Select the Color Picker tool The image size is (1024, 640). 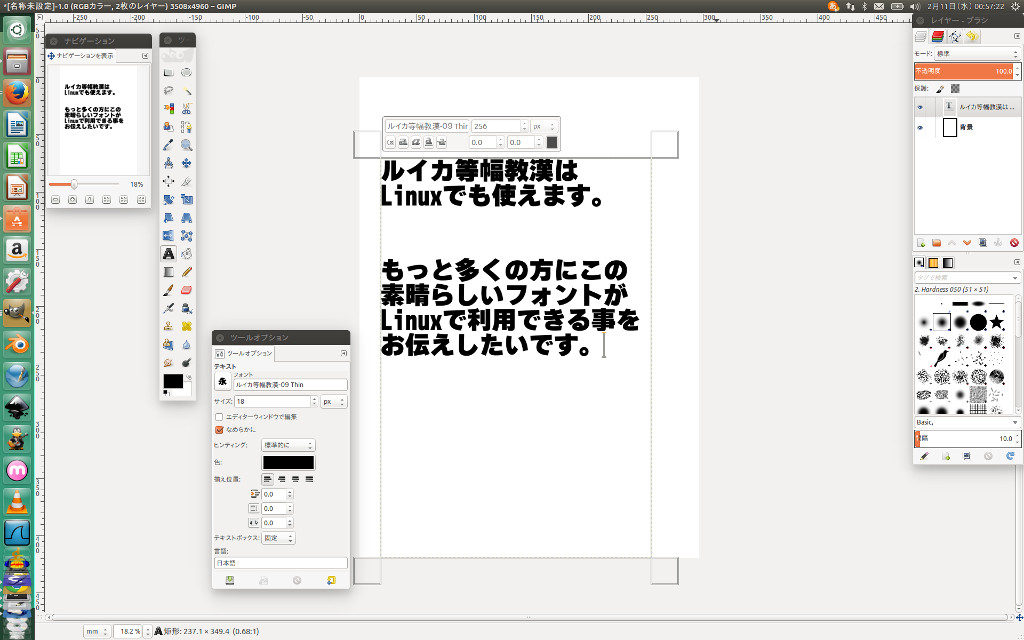(x=168, y=145)
